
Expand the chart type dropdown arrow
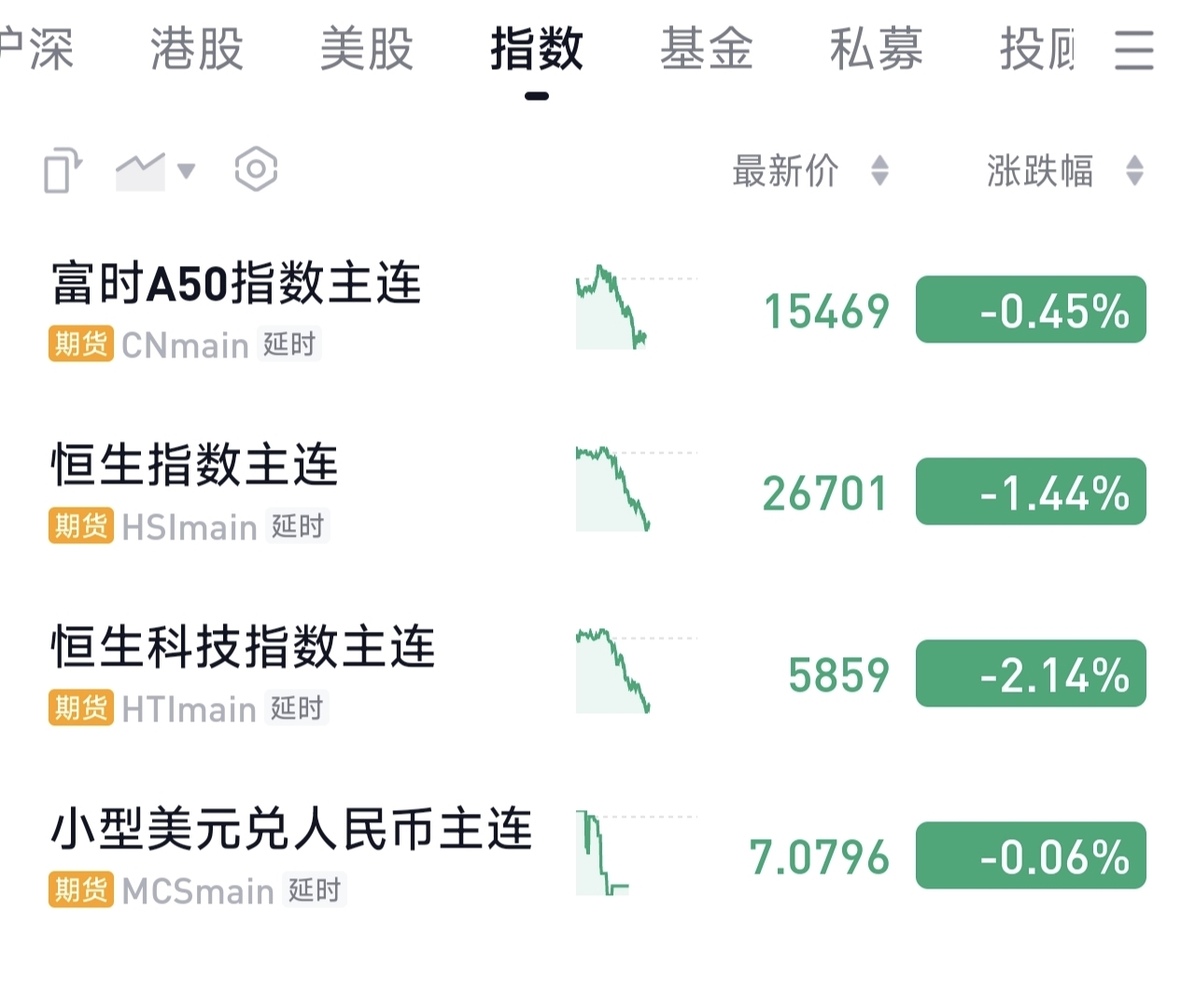[187, 171]
